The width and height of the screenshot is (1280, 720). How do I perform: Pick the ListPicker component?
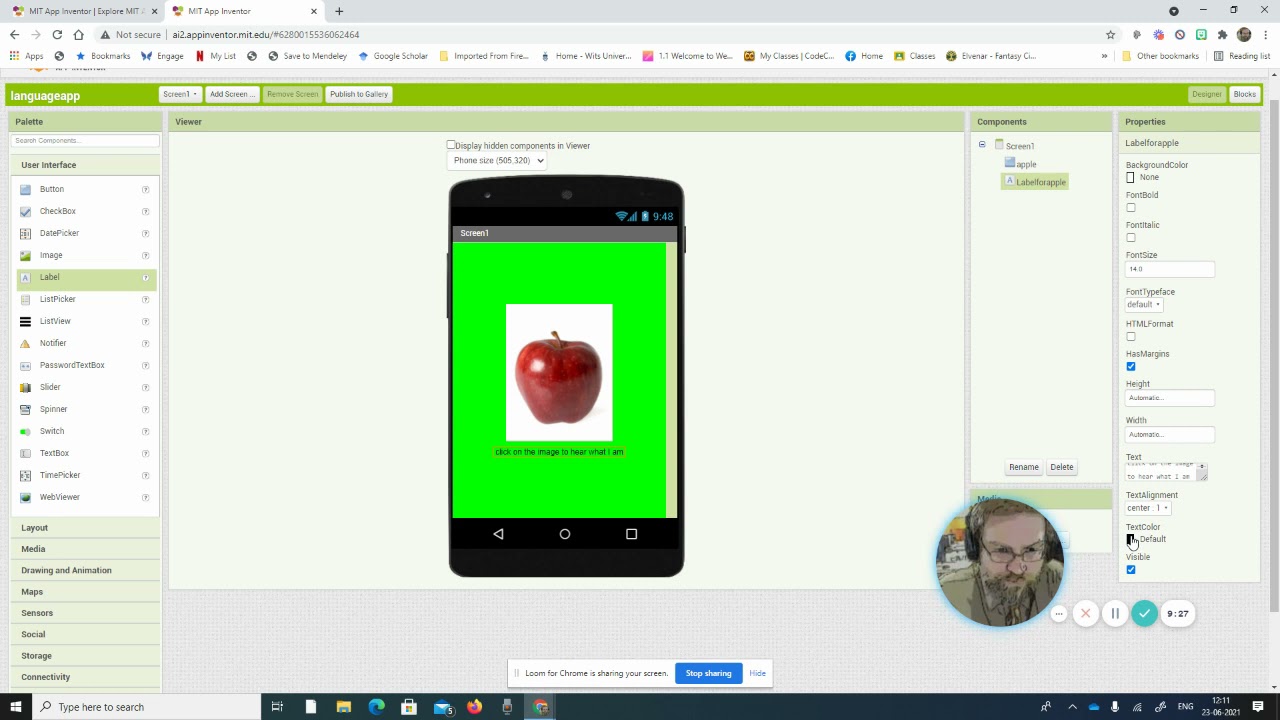click(x=57, y=299)
